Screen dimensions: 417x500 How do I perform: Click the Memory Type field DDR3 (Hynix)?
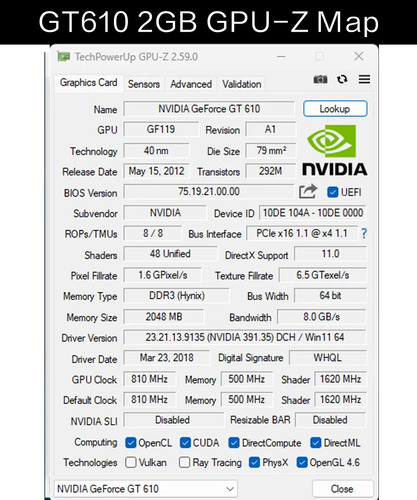pyautogui.click(x=177, y=296)
